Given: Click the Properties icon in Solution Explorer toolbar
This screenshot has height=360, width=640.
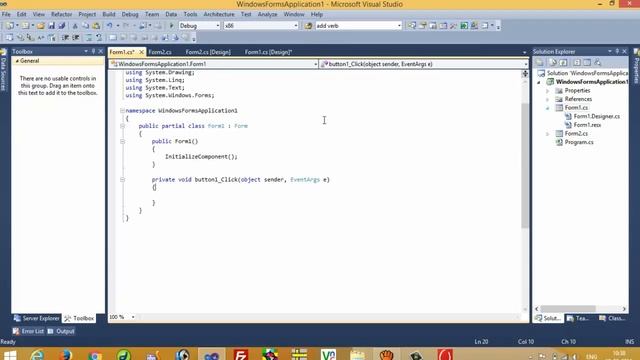Looking at the screenshot, I should [540, 62].
